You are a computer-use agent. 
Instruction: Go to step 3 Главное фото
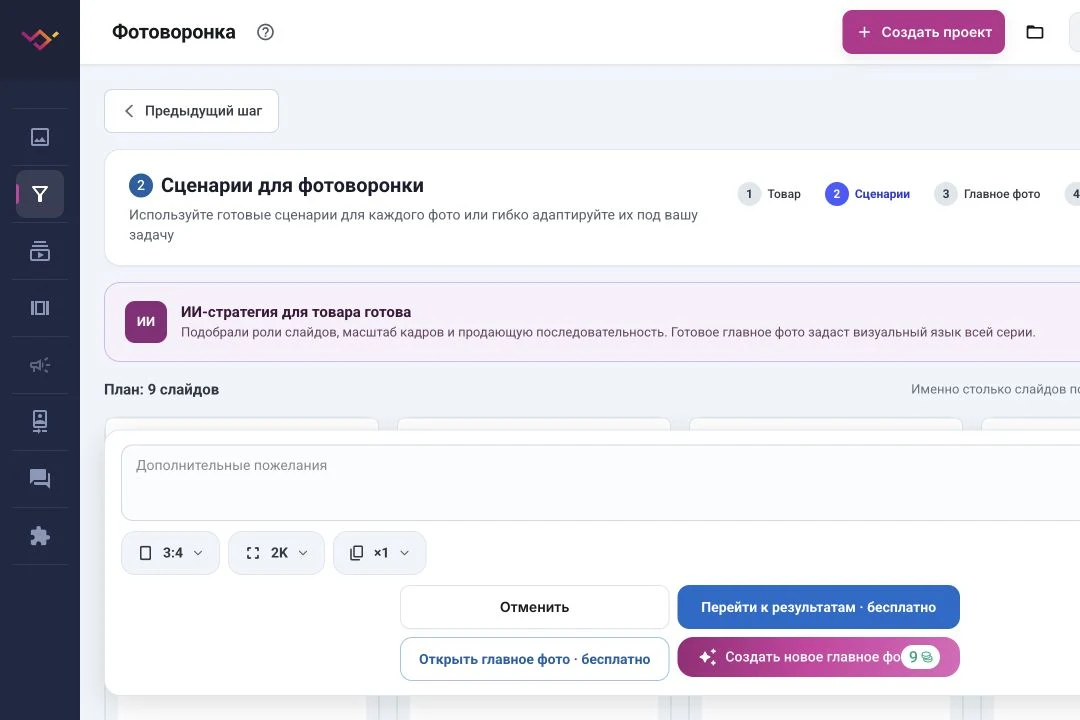pyautogui.click(x=987, y=194)
